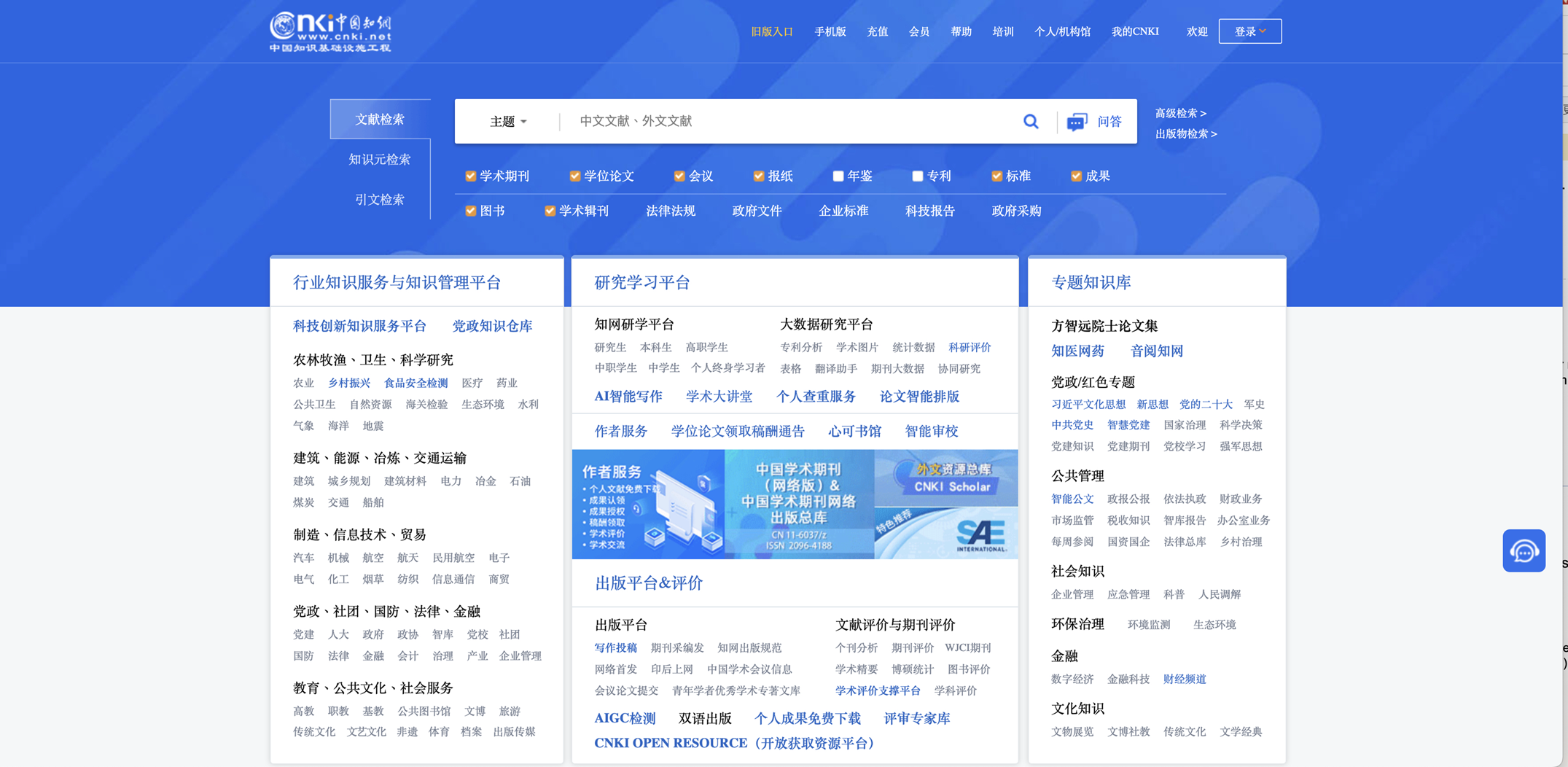Open the 高级检索 link
1568x767 pixels.
[1180, 113]
